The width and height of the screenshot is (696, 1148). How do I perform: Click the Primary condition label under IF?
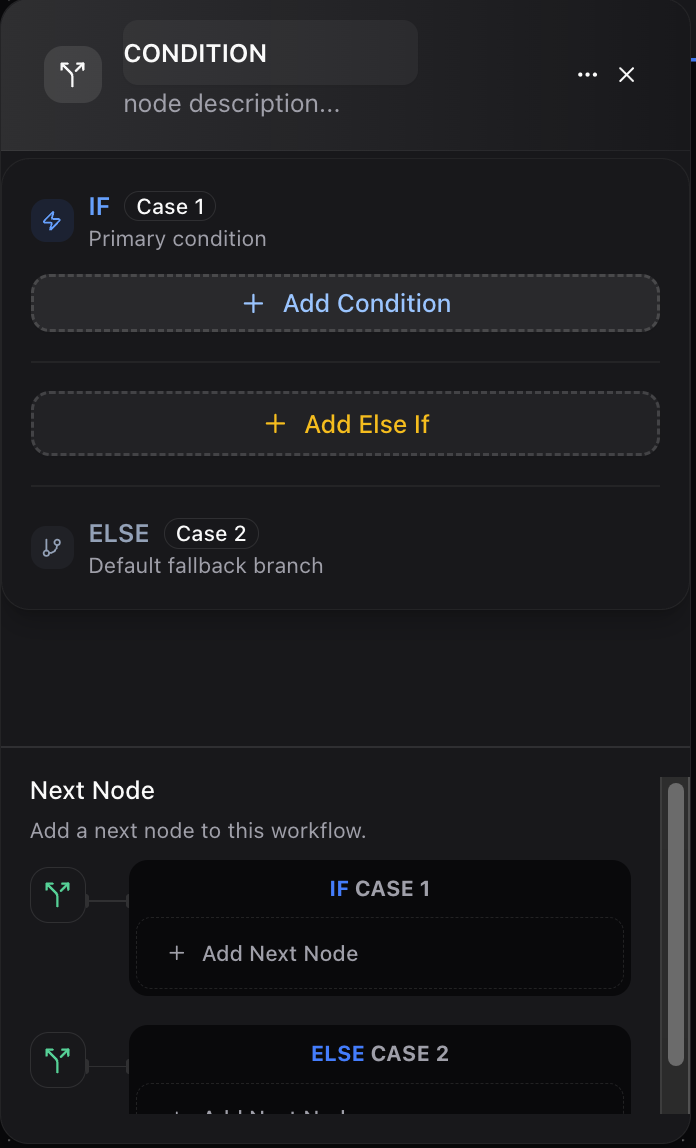click(x=177, y=238)
